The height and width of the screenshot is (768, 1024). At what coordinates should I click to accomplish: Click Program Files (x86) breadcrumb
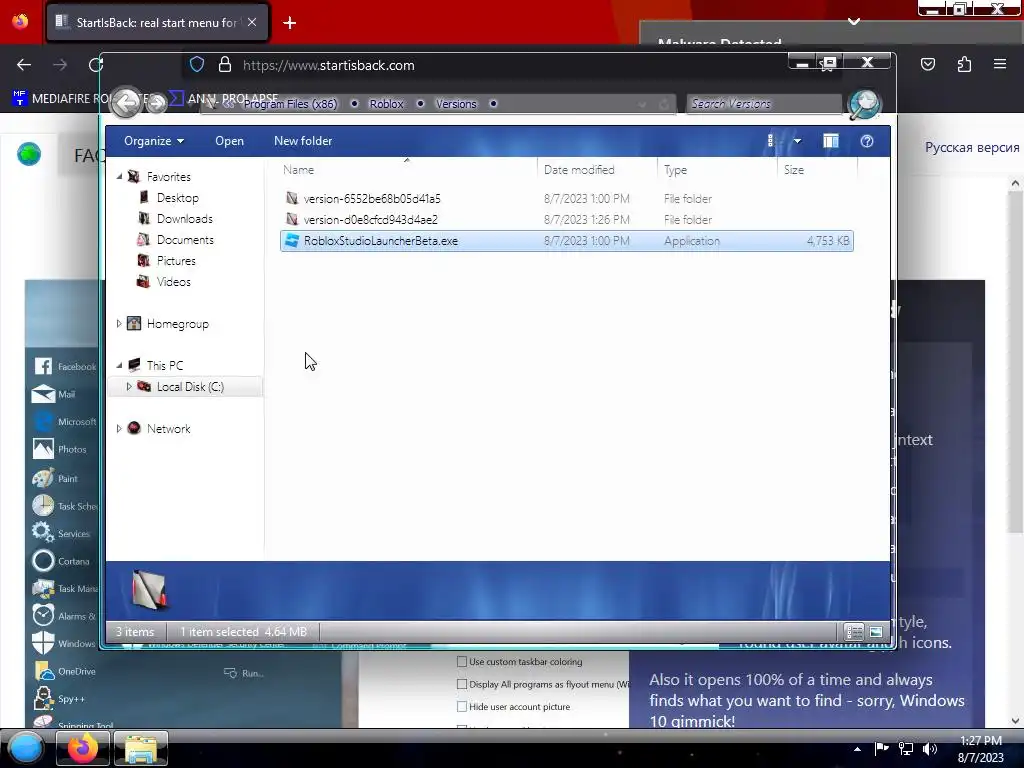[291, 104]
